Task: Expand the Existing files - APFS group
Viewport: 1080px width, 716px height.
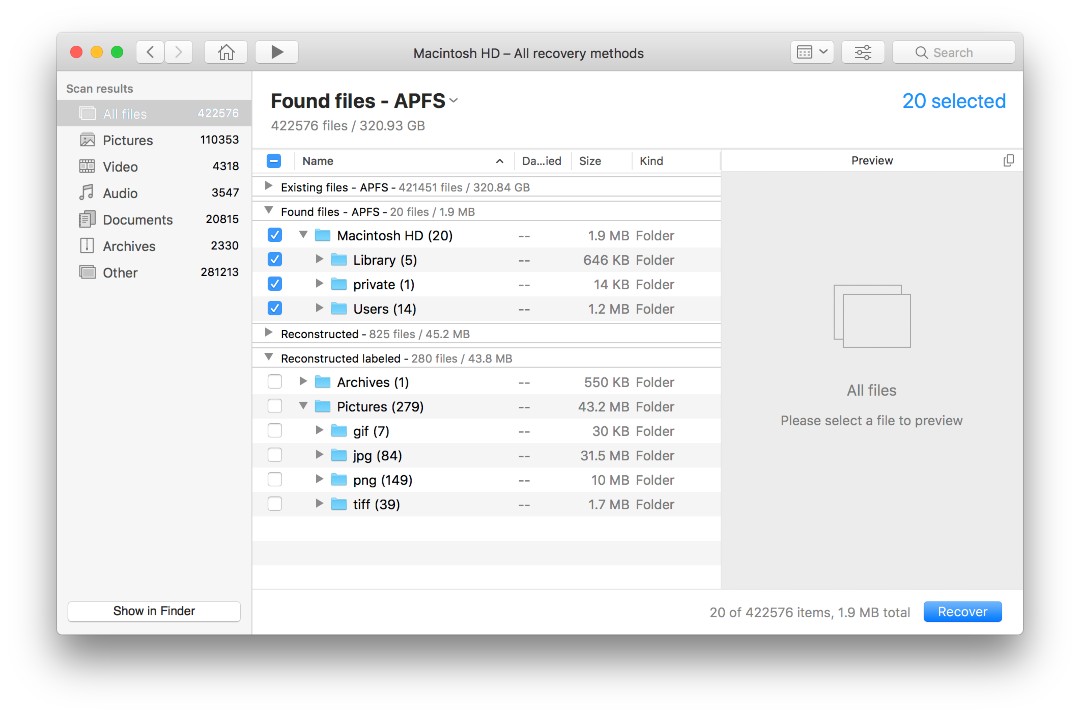Action: coord(269,186)
